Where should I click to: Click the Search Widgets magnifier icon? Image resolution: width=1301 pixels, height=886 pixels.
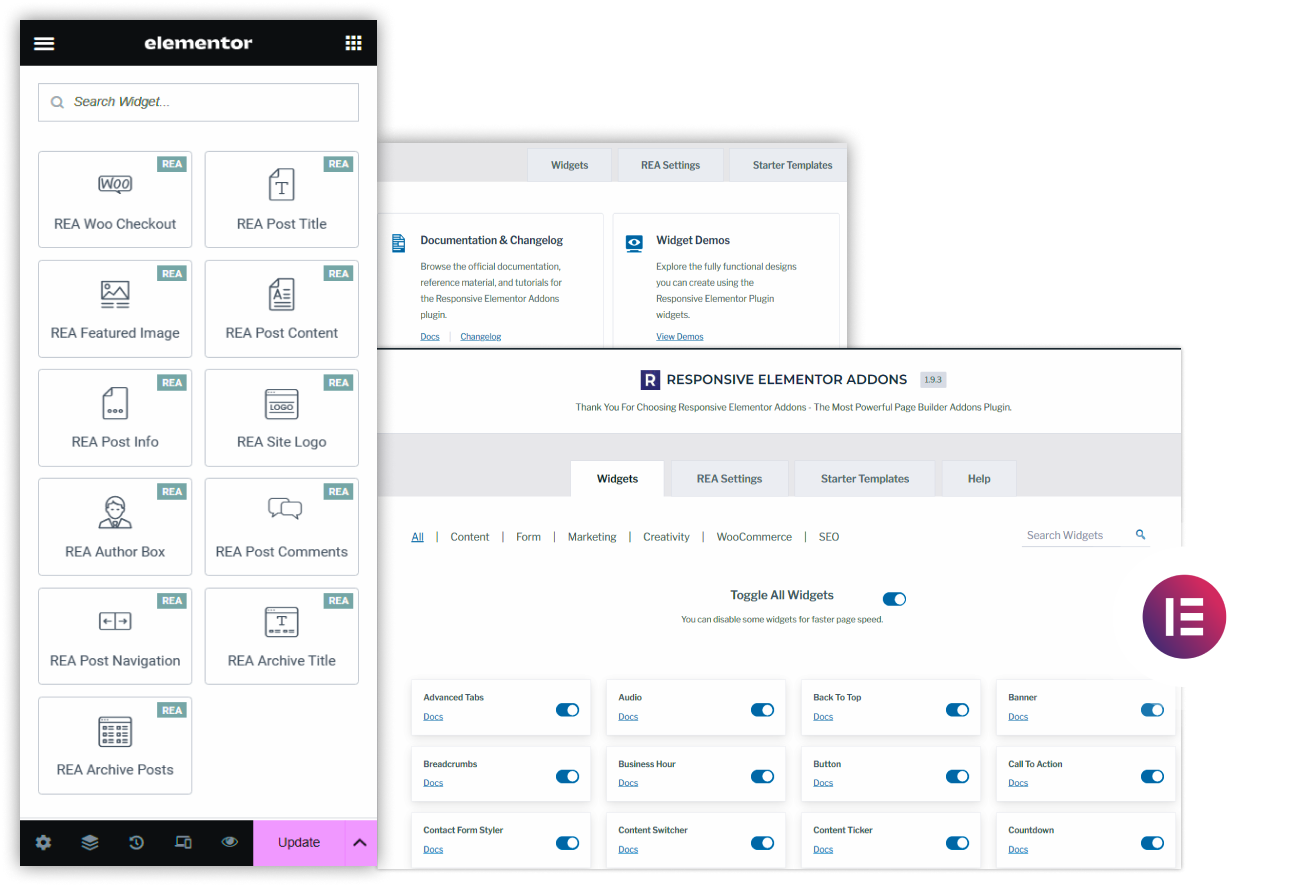click(1140, 535)
